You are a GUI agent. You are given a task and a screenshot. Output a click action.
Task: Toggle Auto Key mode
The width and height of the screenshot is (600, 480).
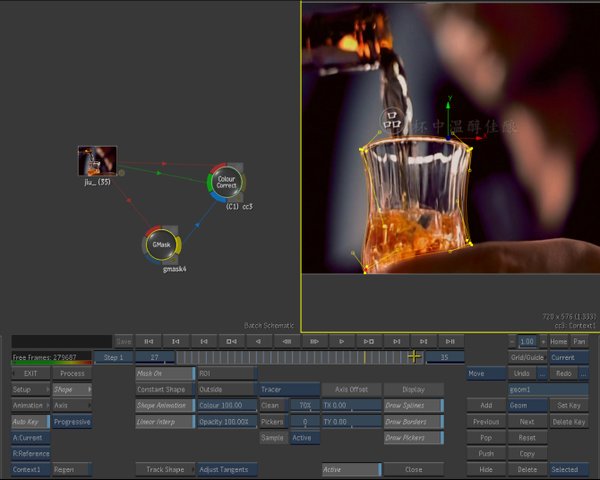(x=29, y=421)
